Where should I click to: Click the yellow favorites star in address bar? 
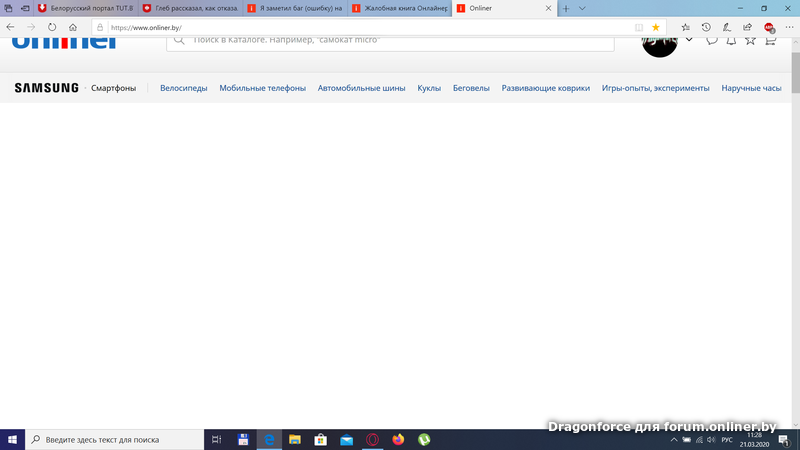(656, 28)
